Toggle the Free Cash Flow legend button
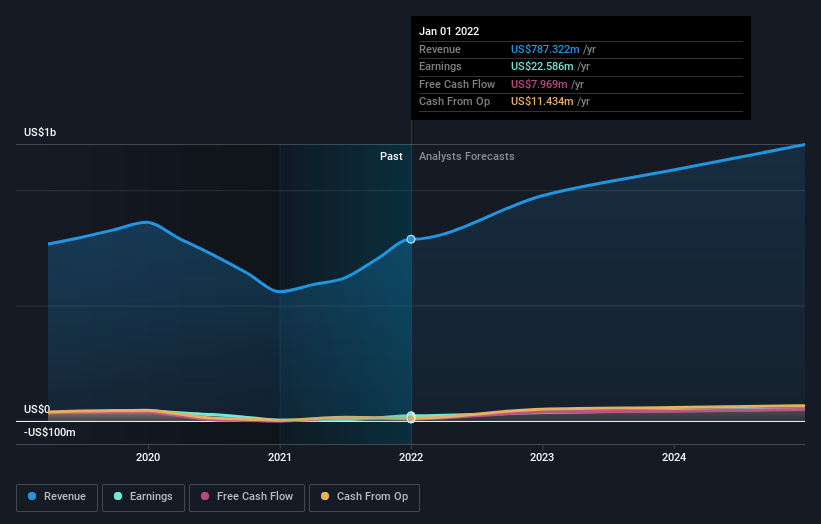The height and width of the screenshot is (524, 821). coord(247,497)
